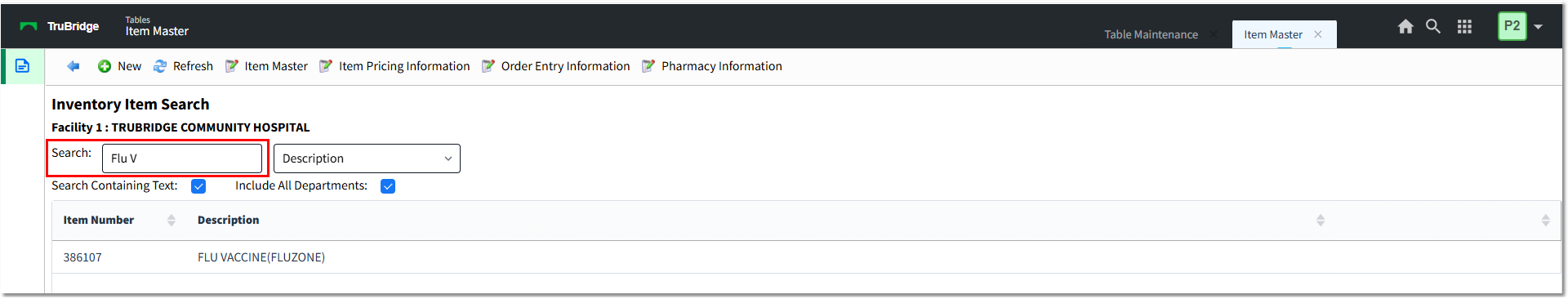Open the apps grid icon
Screen dimensions: 1568x299
tap(1464, 27)
